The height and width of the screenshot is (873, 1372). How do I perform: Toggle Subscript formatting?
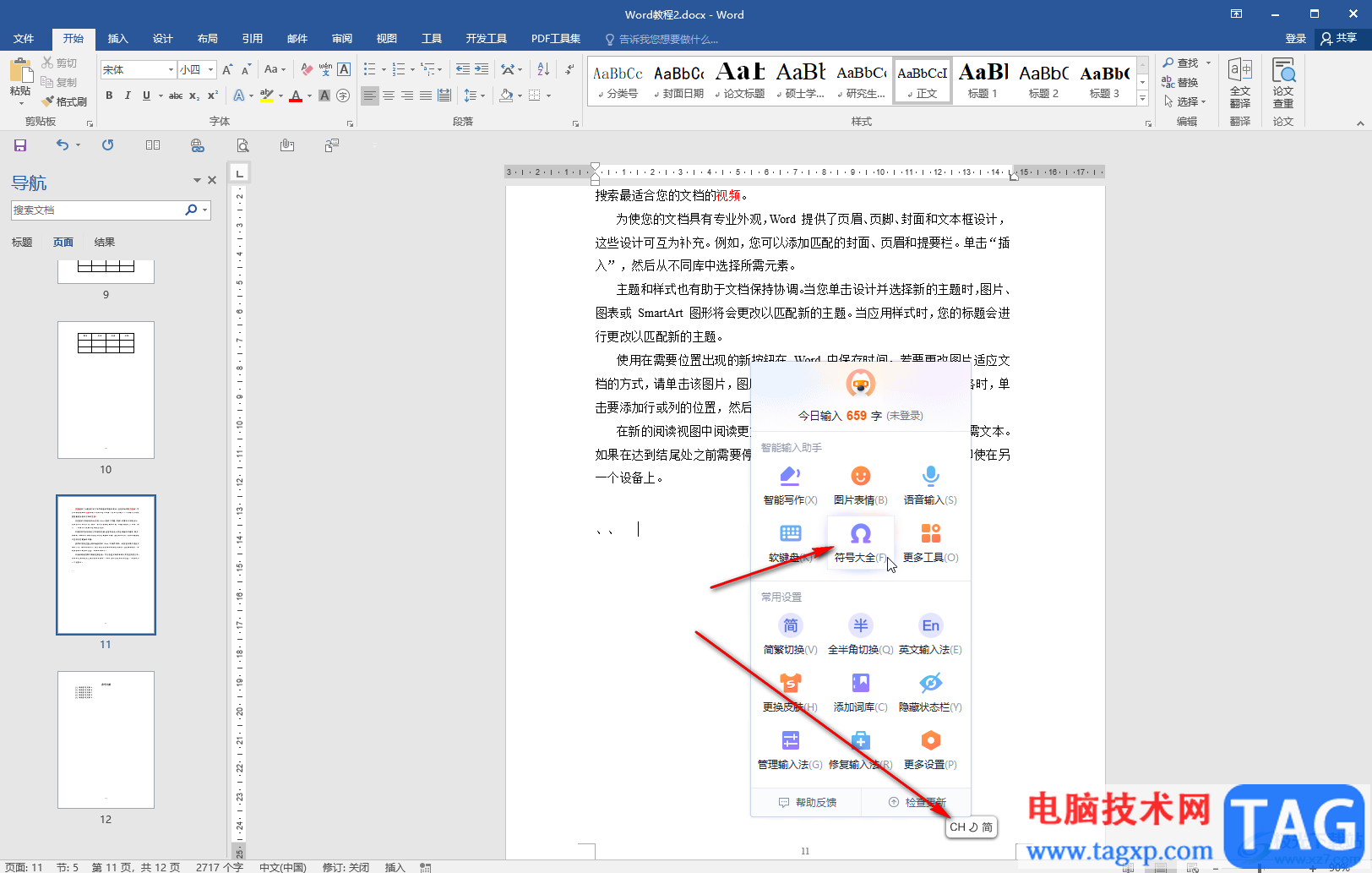coord(194,95)
